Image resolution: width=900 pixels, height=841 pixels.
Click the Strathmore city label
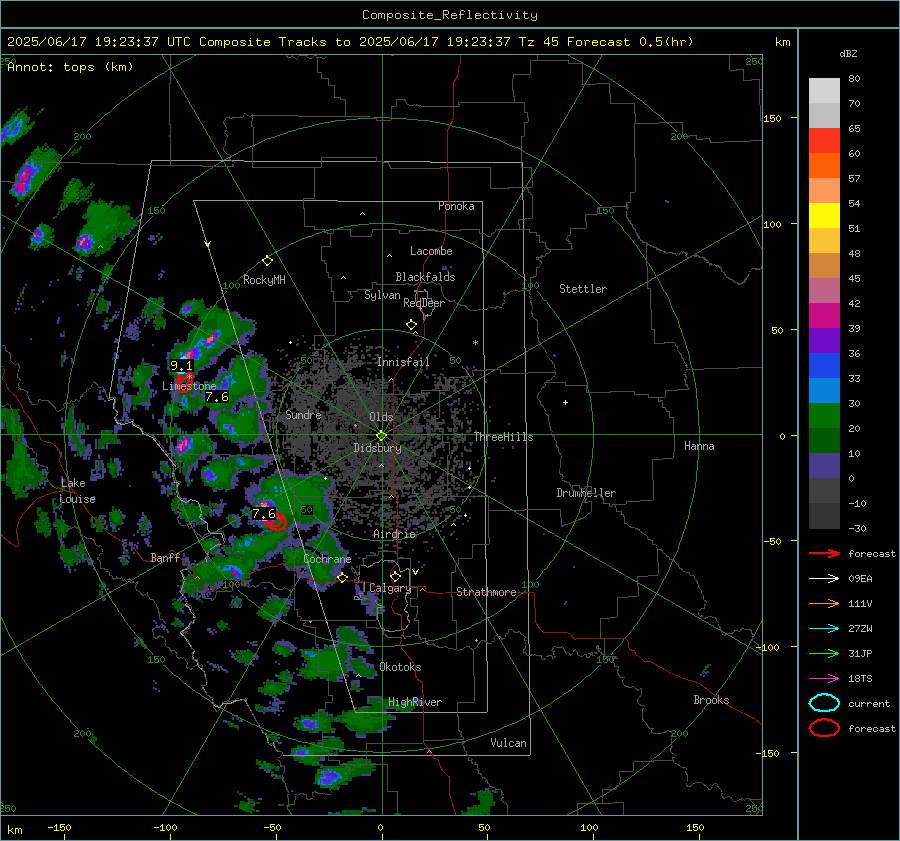point(486,592)
